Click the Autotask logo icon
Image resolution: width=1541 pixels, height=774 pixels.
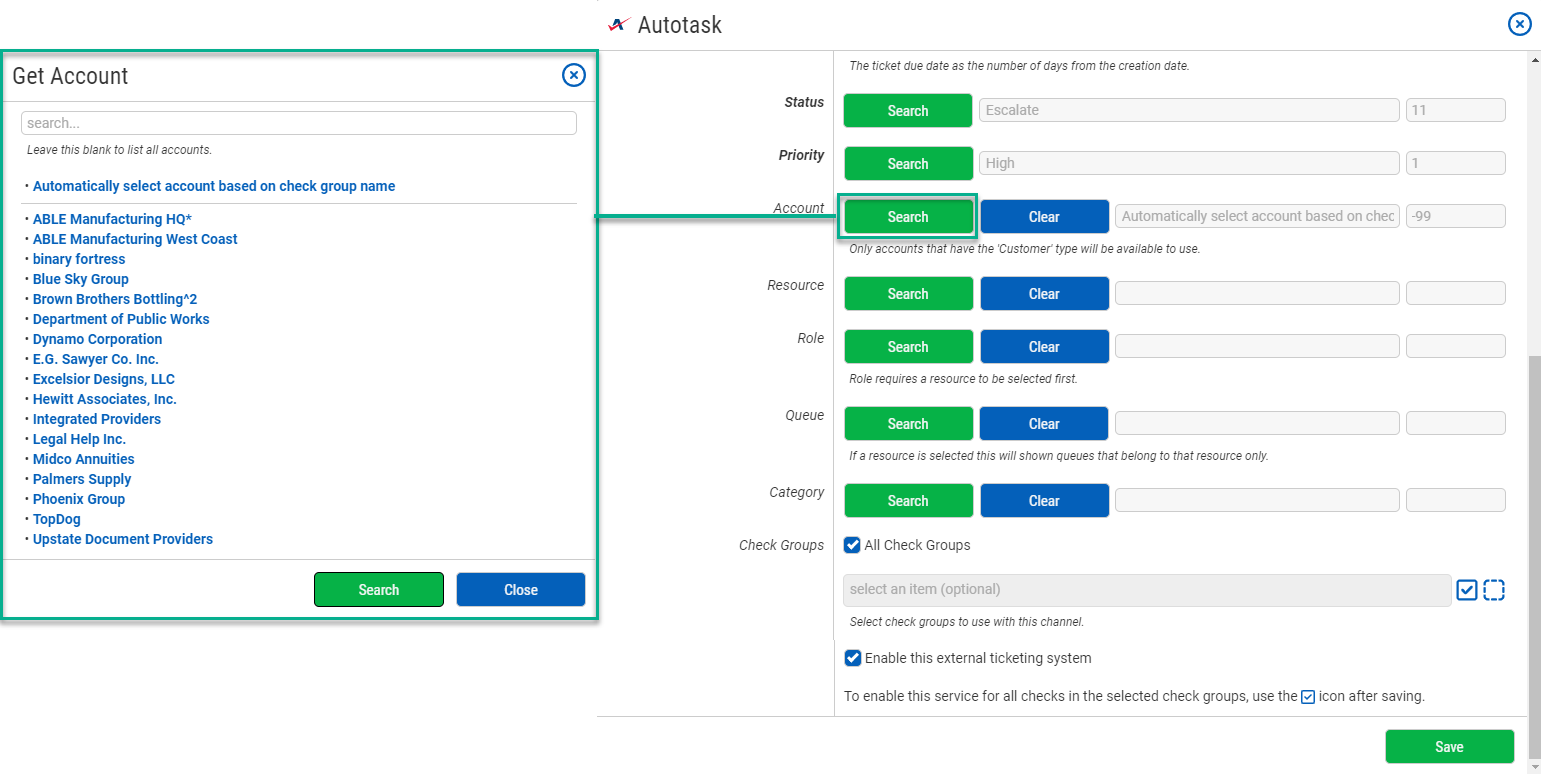click(x=619, y=24)
